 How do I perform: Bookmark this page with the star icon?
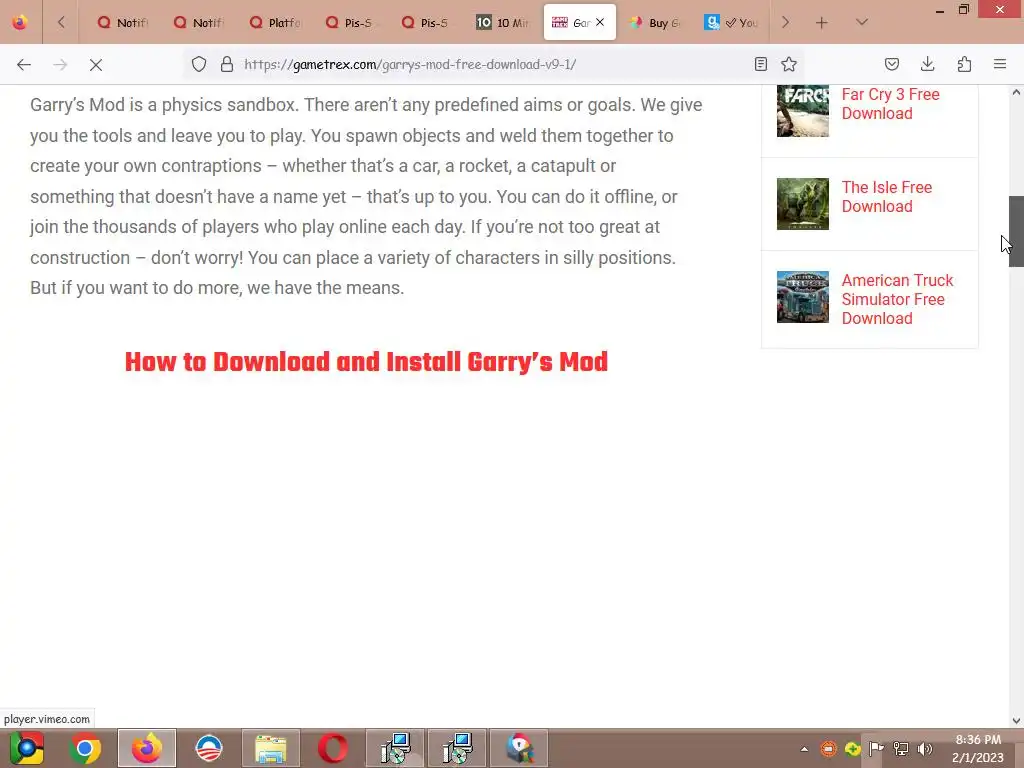click(x=789, y=64)
